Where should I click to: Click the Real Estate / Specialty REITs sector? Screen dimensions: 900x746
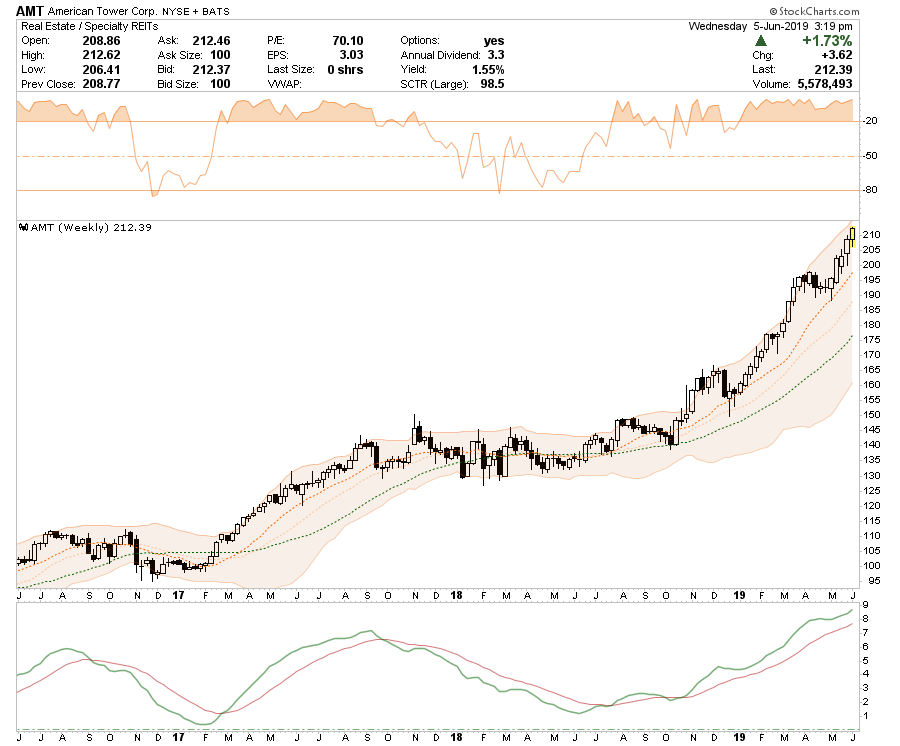[x=90, y=26]
